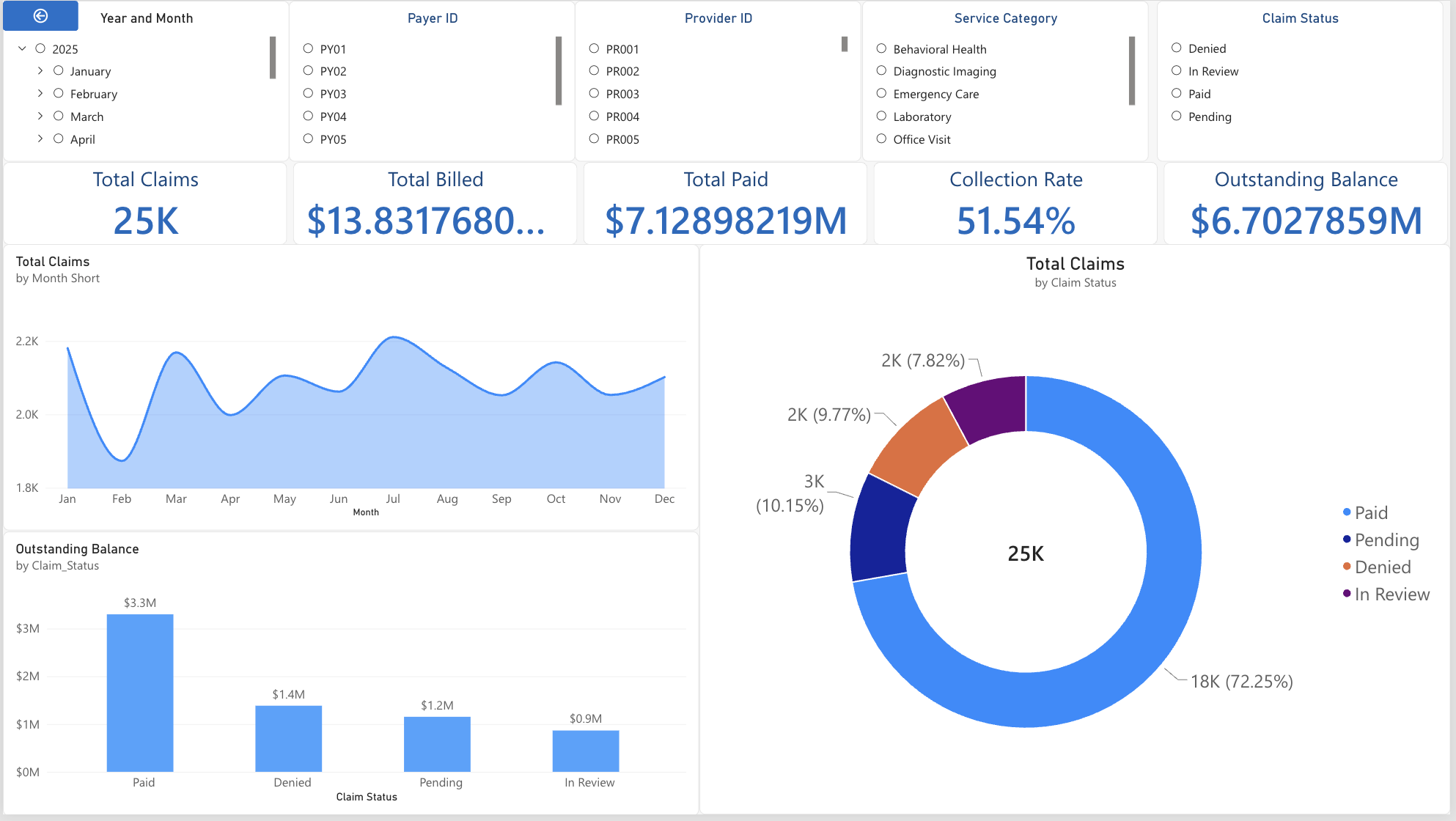Filter claims by Paid status
Screen dimensions: 1456x821
1176,93
